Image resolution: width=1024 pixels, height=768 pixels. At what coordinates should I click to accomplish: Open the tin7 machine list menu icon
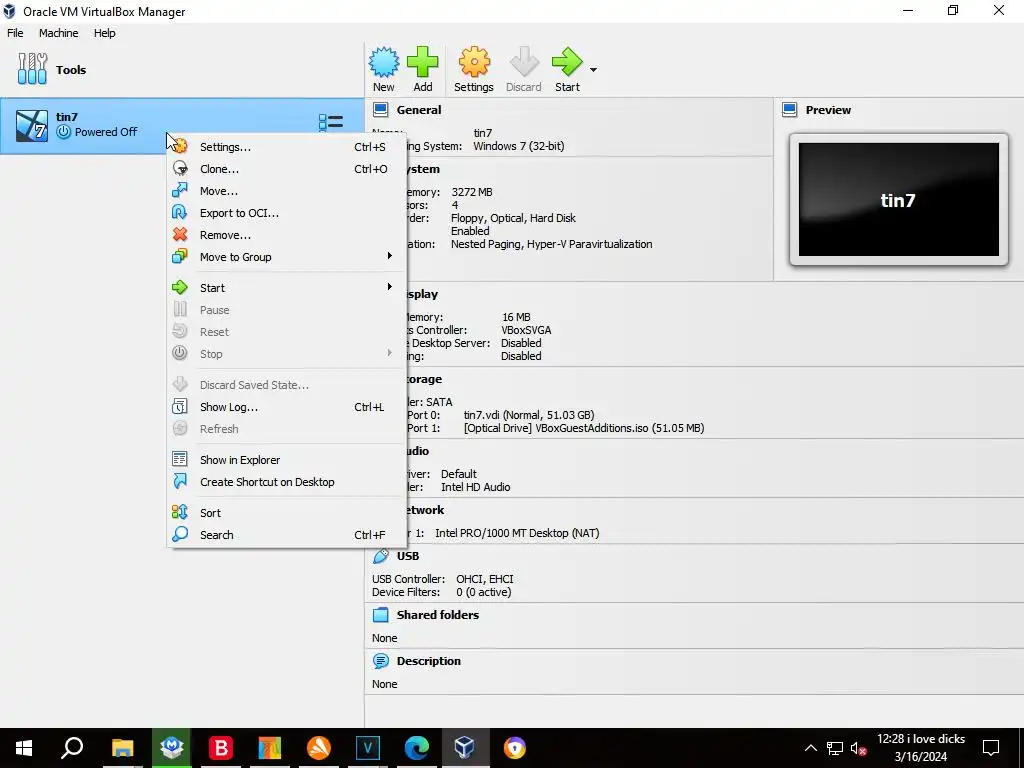(330, 122)
